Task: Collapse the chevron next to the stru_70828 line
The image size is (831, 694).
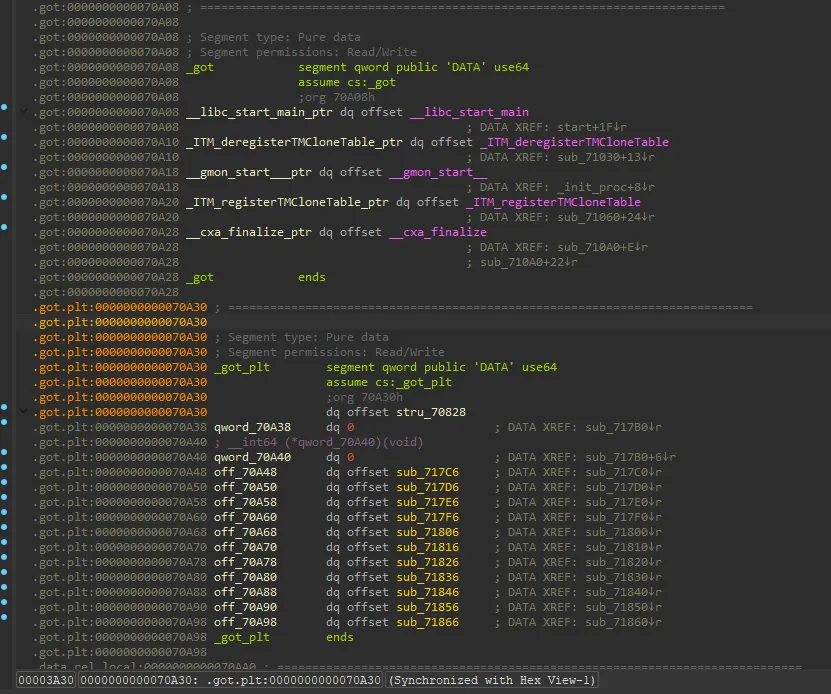Action: click(23, 411)
